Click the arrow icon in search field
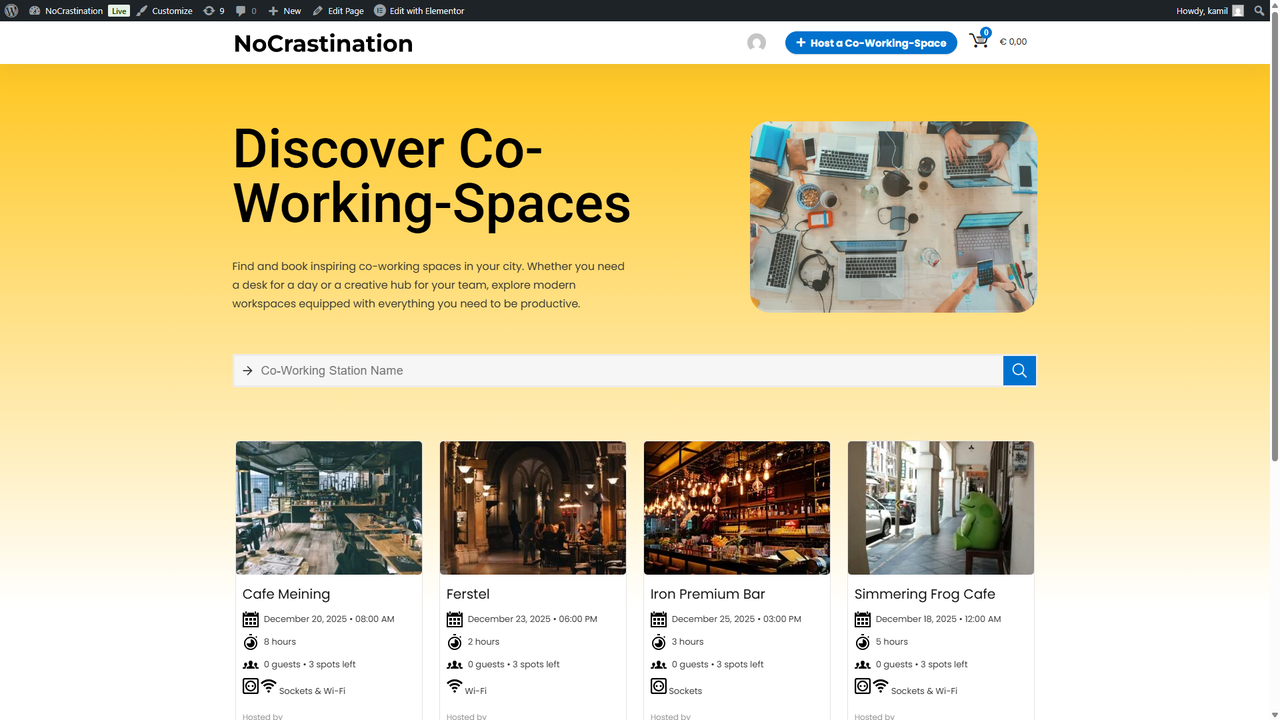The image size is (1280, 720). tap(247, 370)
